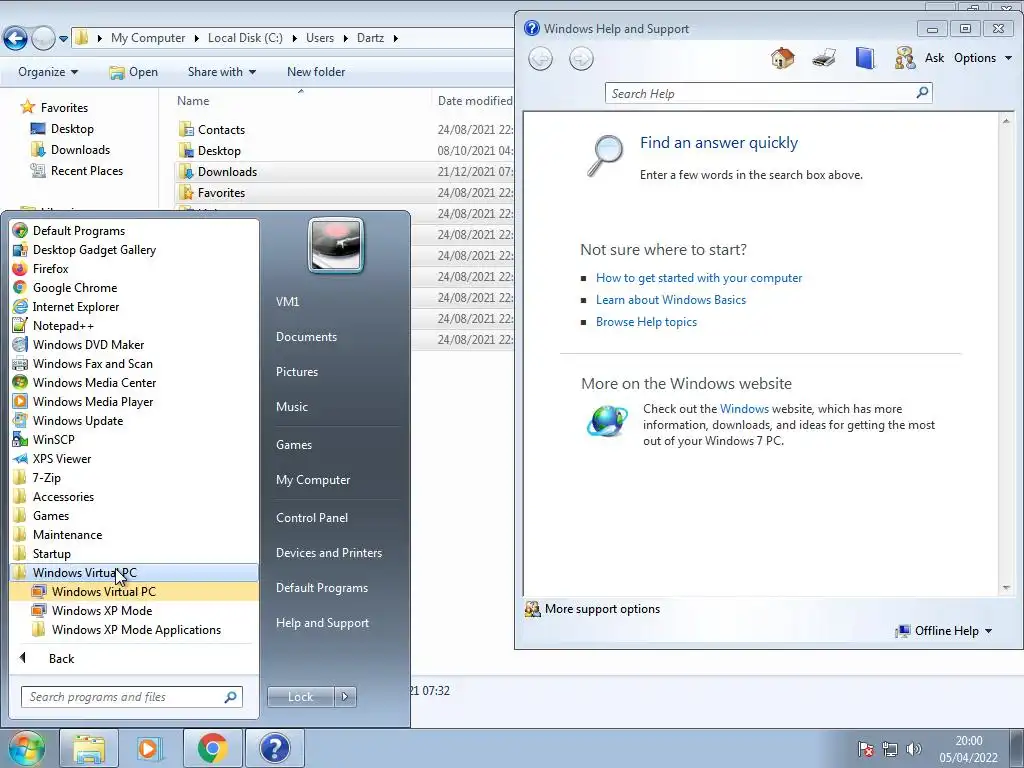The image size is (1024, 768).
Task: Expand the Startup folder
Action: point(52,552)
